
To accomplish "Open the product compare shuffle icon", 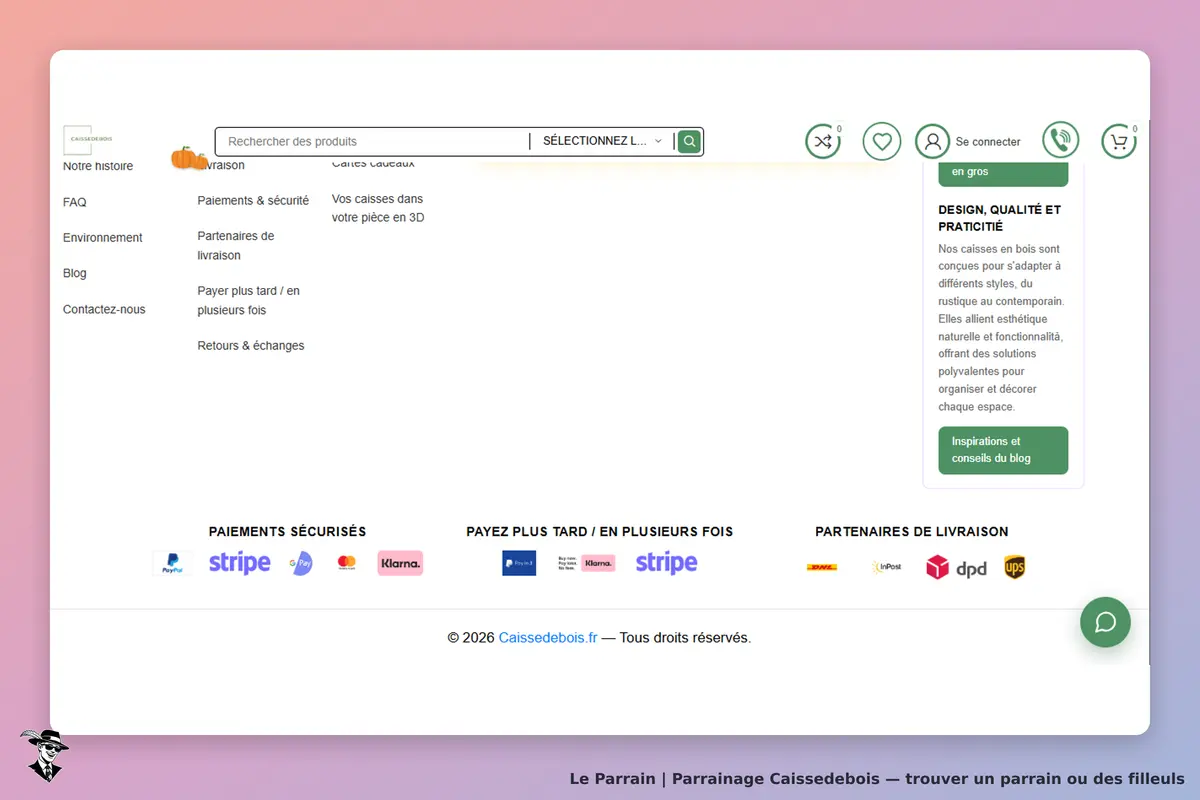I will 822,141.
